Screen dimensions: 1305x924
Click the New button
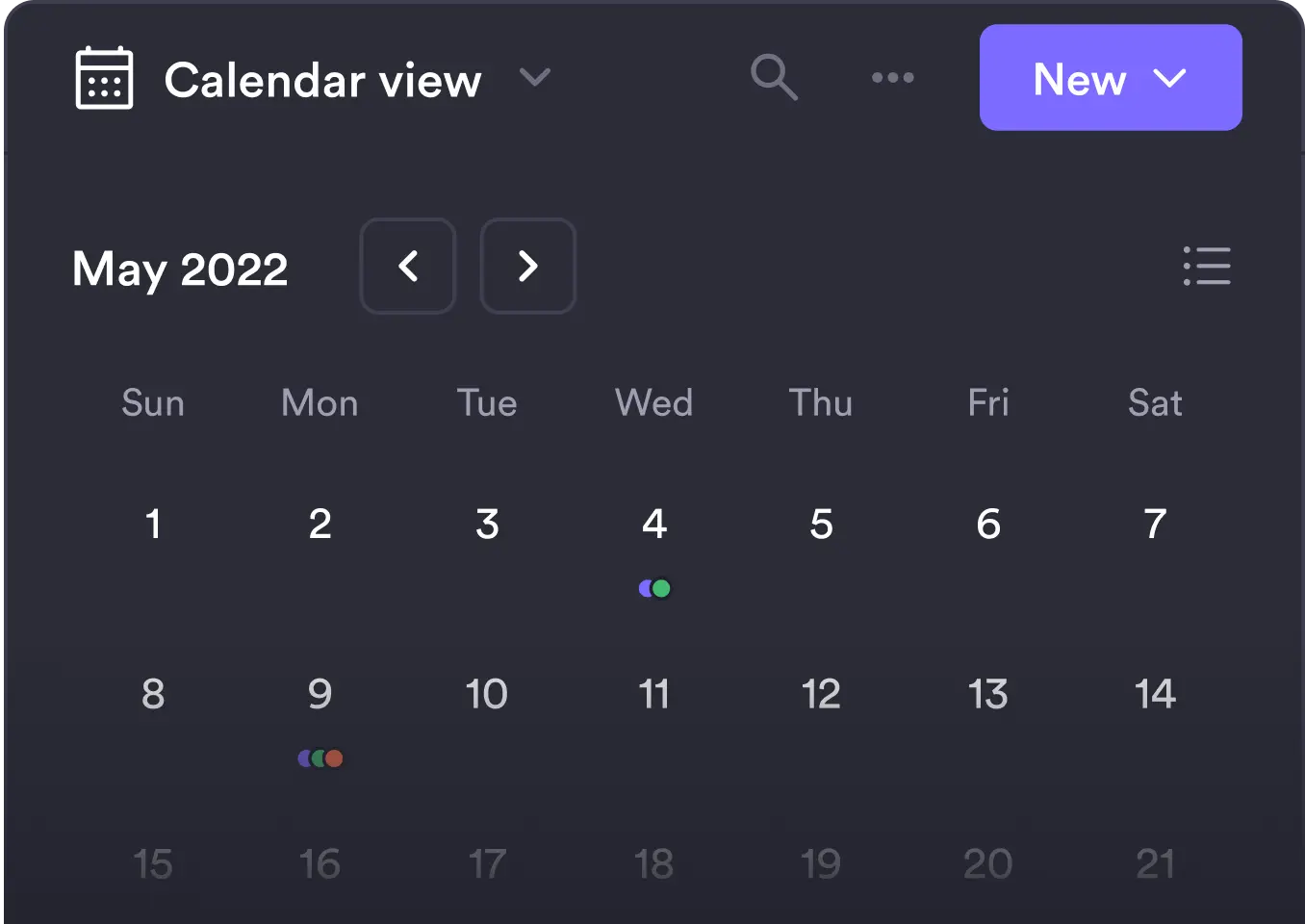point(1078,78)
